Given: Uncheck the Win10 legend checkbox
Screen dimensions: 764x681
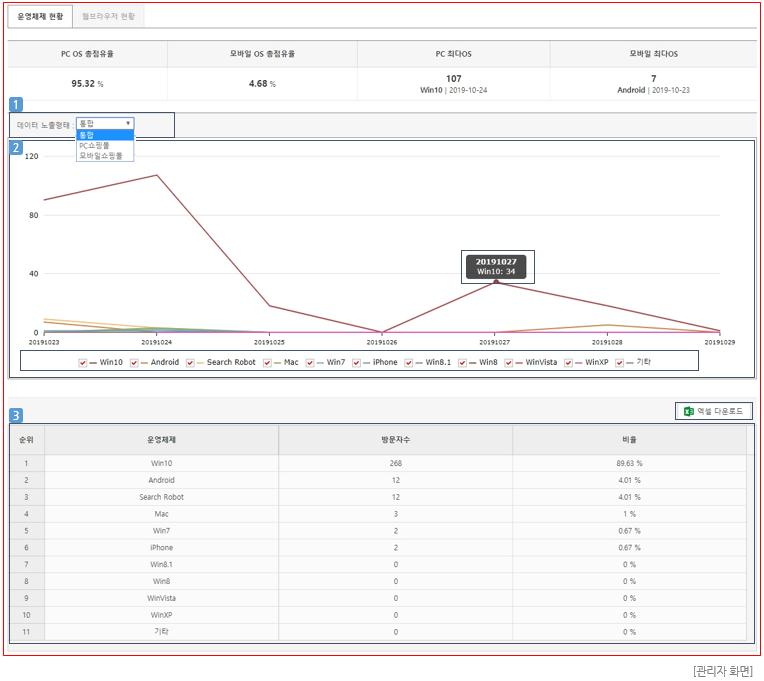Looking at the screenshot, I should pyautogui.click(x=83, y=363).
